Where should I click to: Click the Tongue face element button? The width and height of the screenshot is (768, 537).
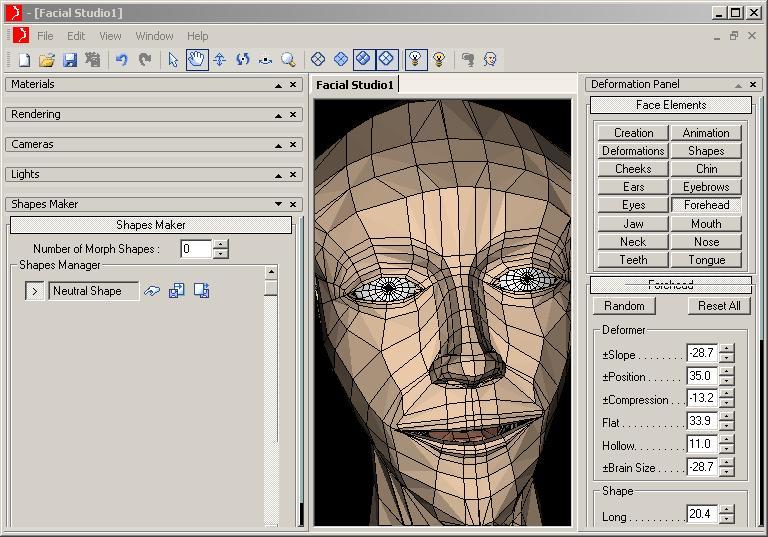pos(706,260)
